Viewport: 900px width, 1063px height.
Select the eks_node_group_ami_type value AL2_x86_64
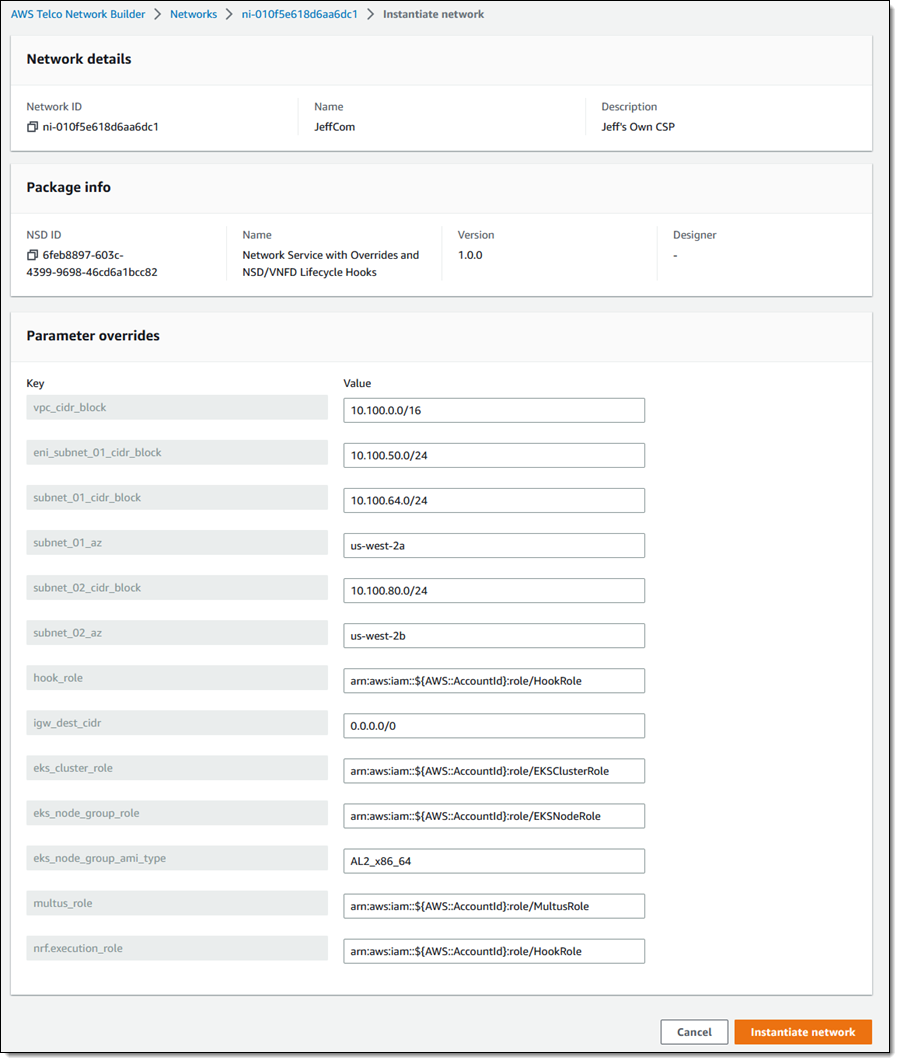(494, 861)
